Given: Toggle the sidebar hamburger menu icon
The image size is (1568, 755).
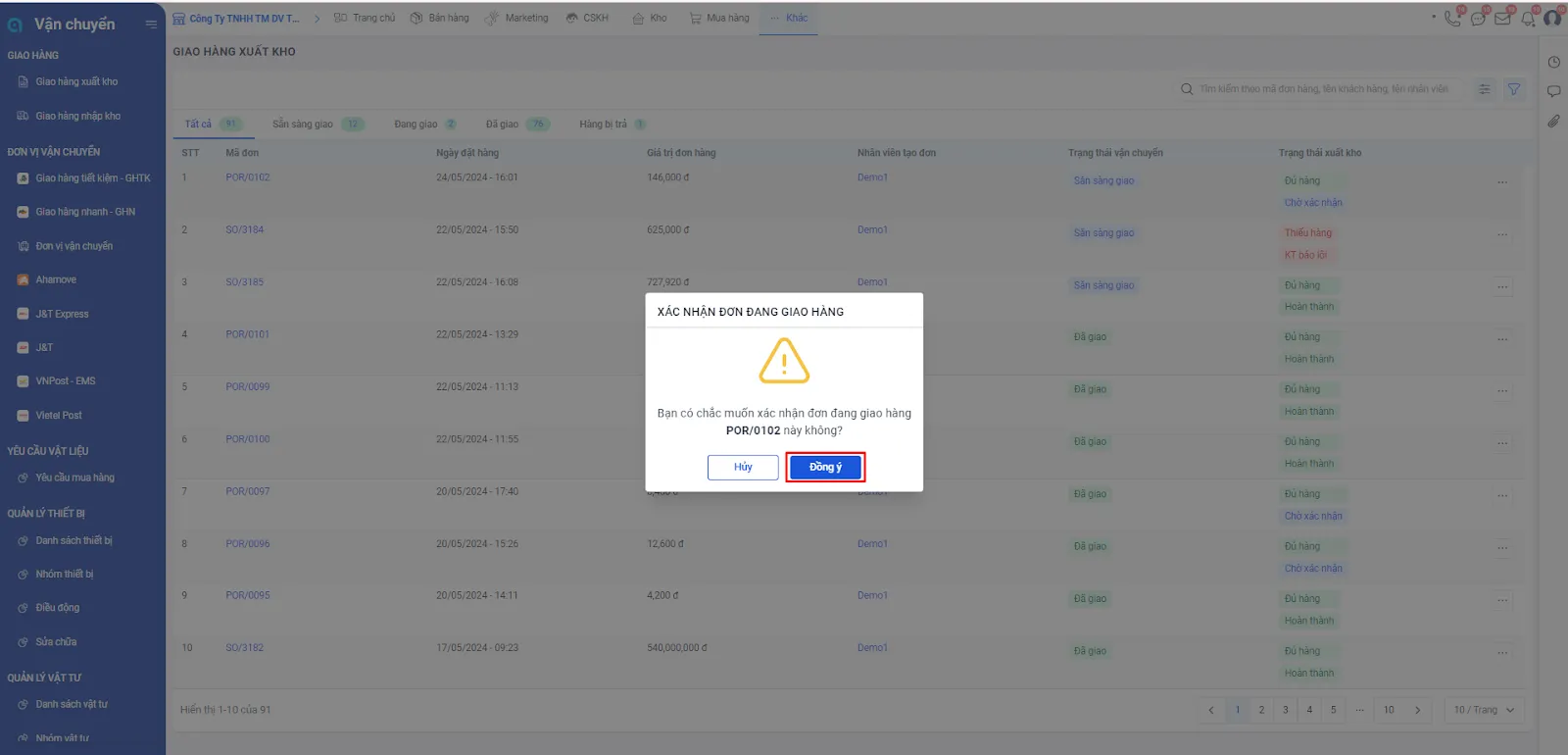Looking at the screenshot, I should (151, 24).
